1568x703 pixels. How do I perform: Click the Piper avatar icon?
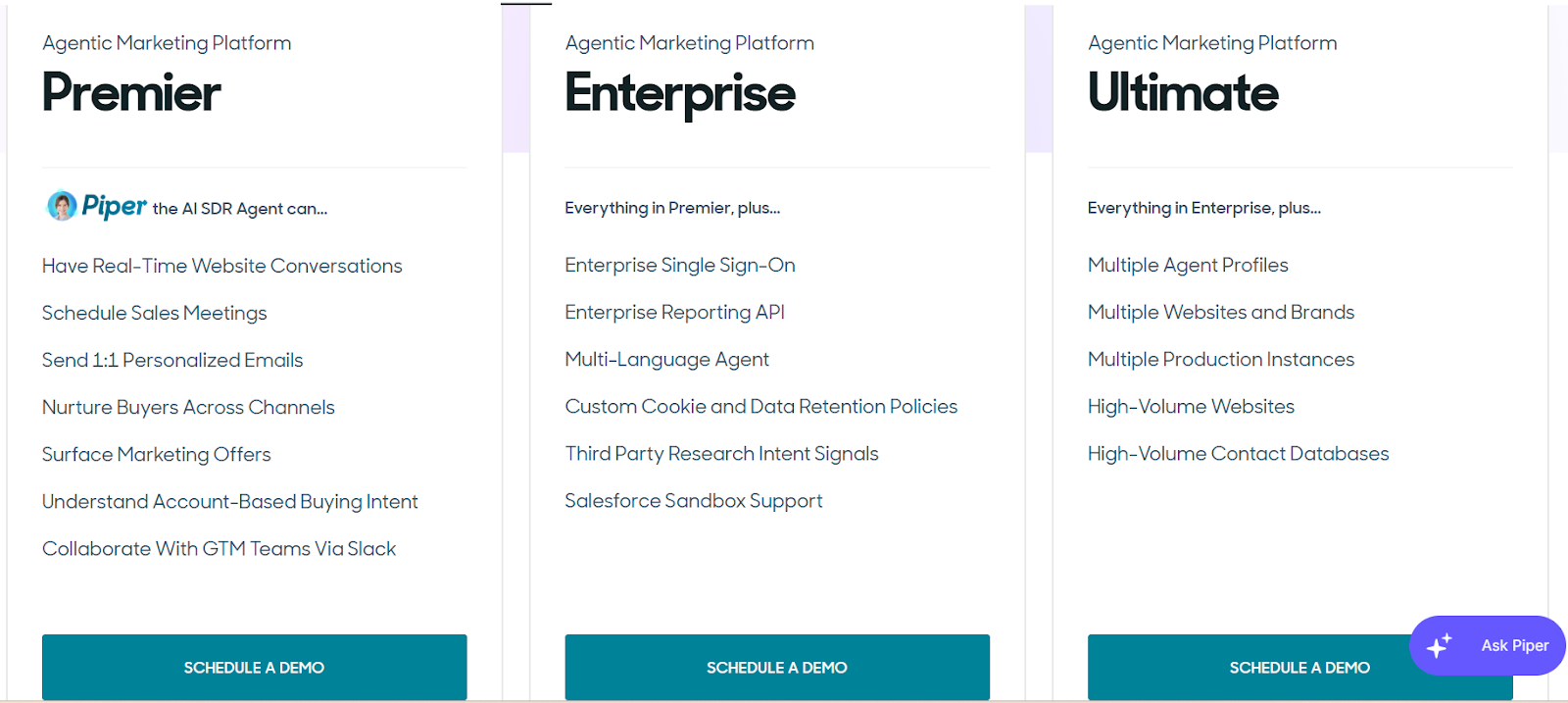pyautogui.click(x=59, y=205)
